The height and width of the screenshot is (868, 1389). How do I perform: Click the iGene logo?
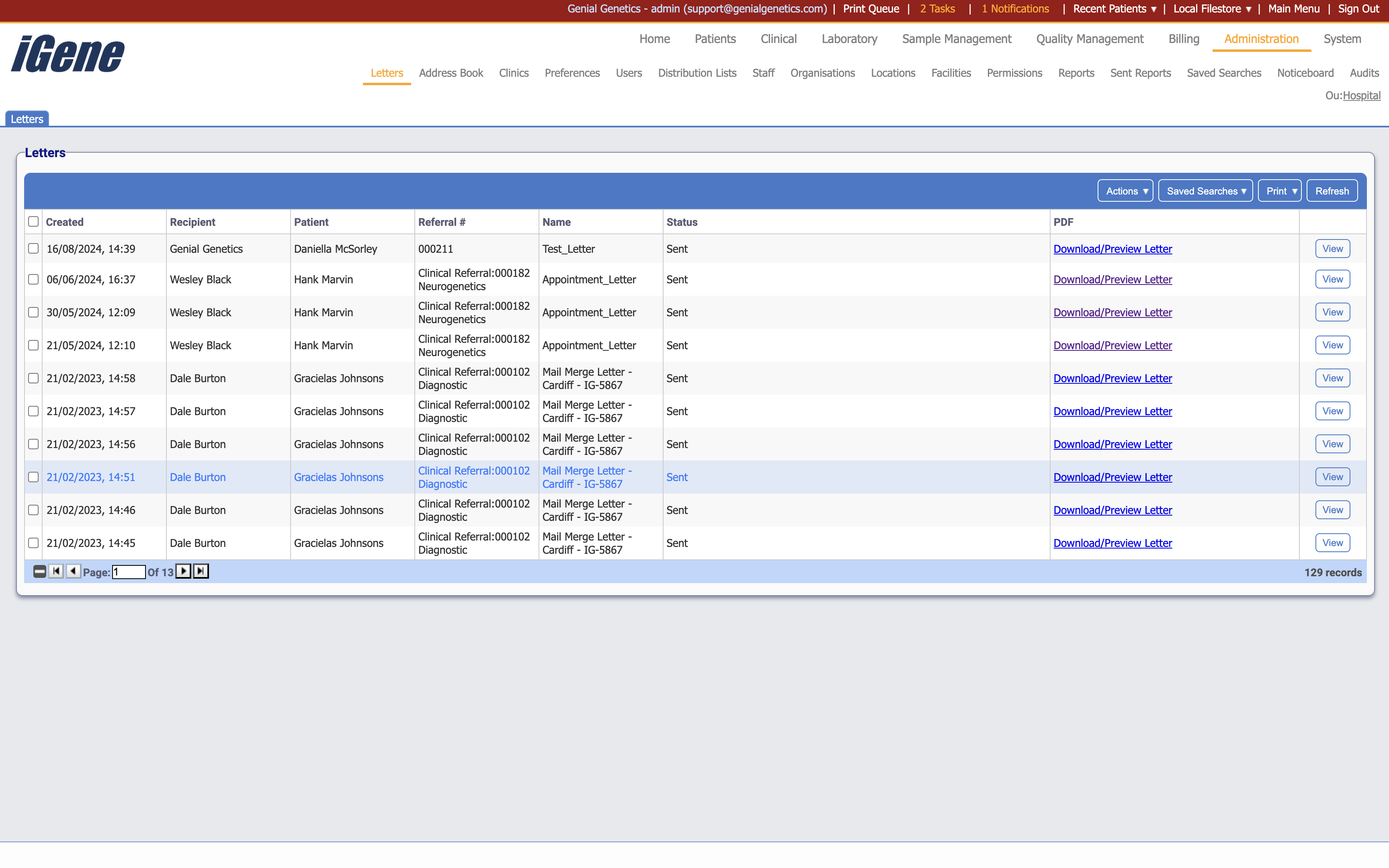coord(68,55)
